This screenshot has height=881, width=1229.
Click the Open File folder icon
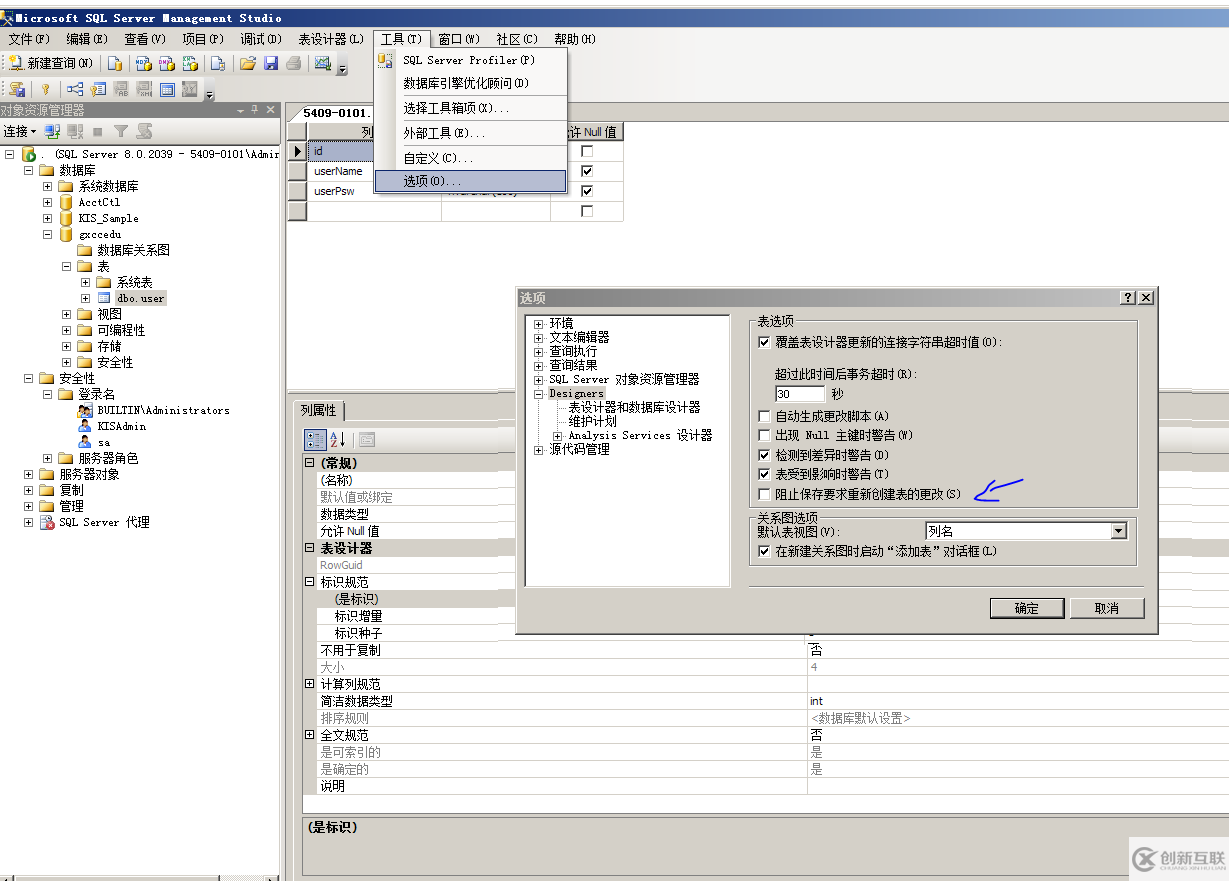click(247, 63)
